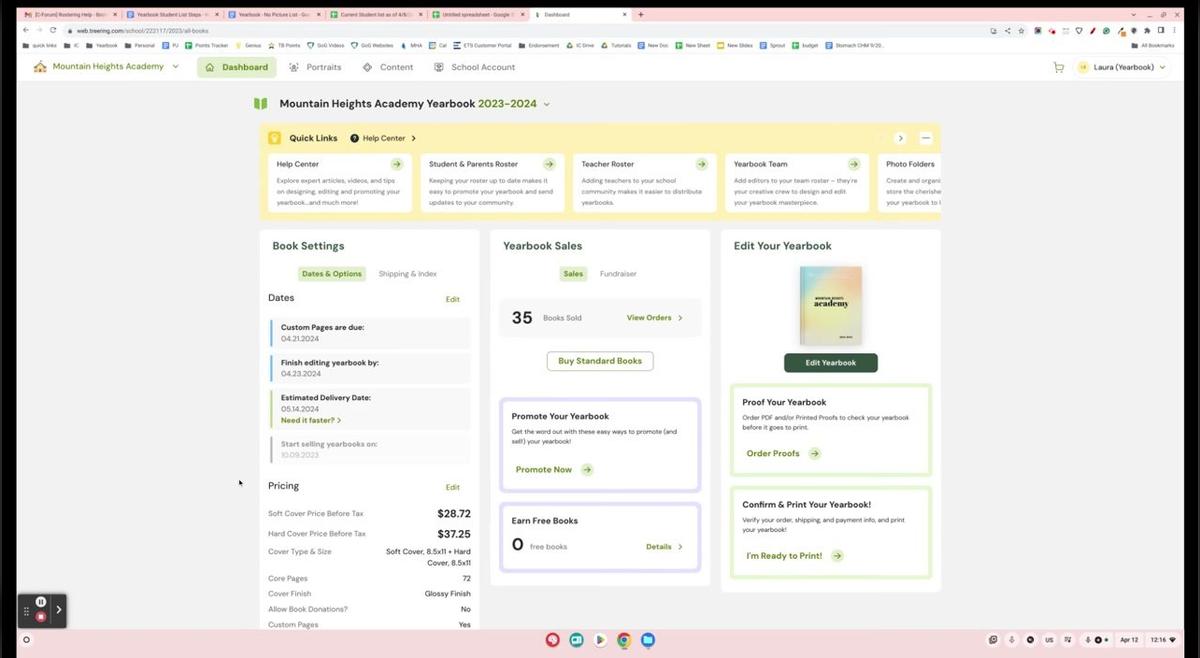Open View Orders
This screenshot has height=658, width=1200.
click(x=655, y=318)
